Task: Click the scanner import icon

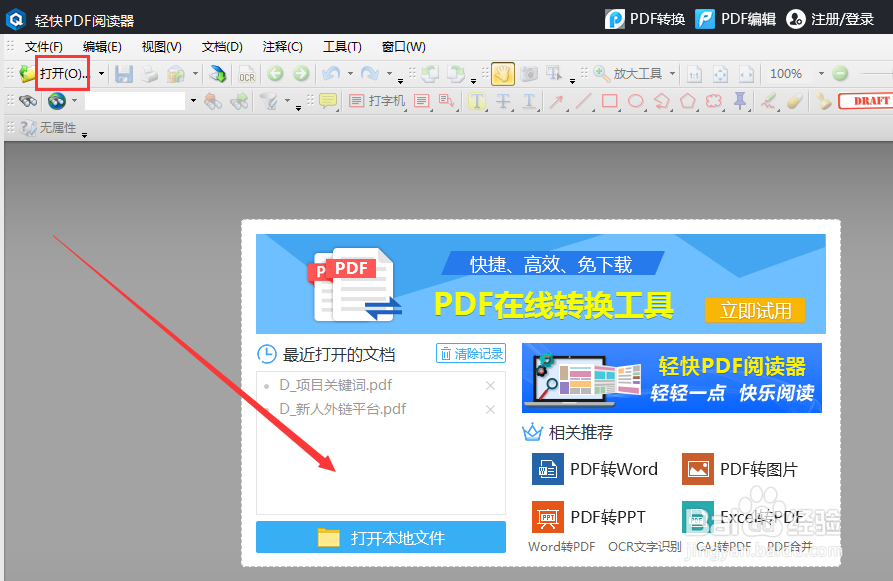Action: 217,73
